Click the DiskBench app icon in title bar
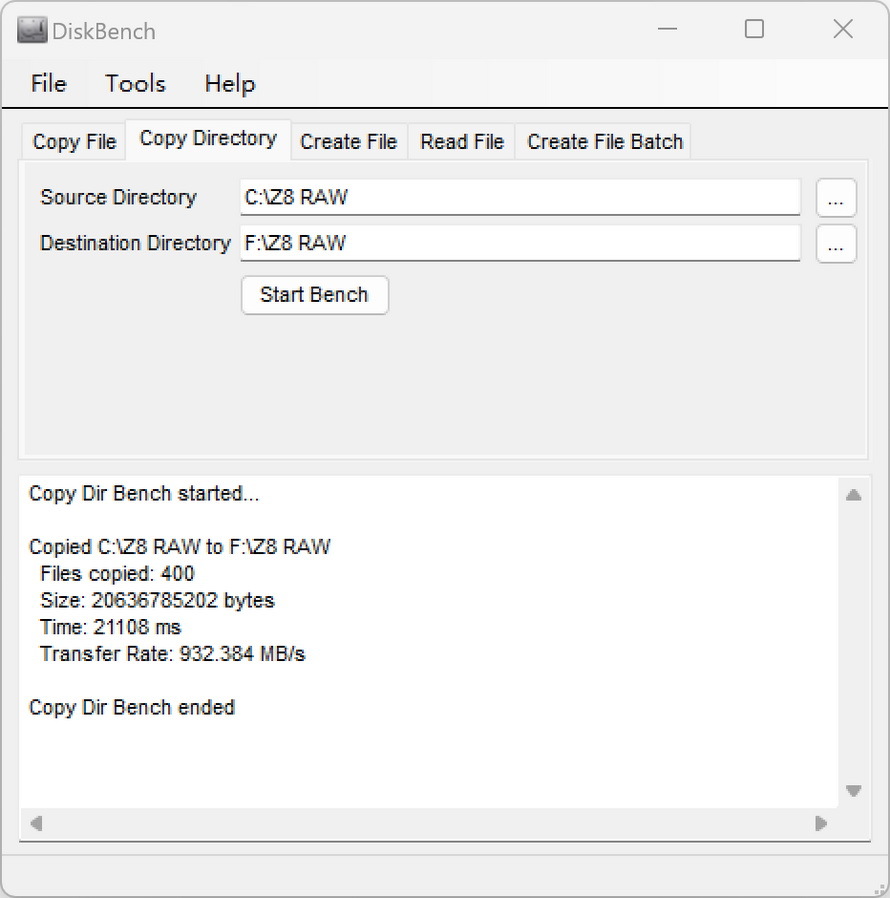This screenshot has height=898, width=890. [x=31, y=30]
